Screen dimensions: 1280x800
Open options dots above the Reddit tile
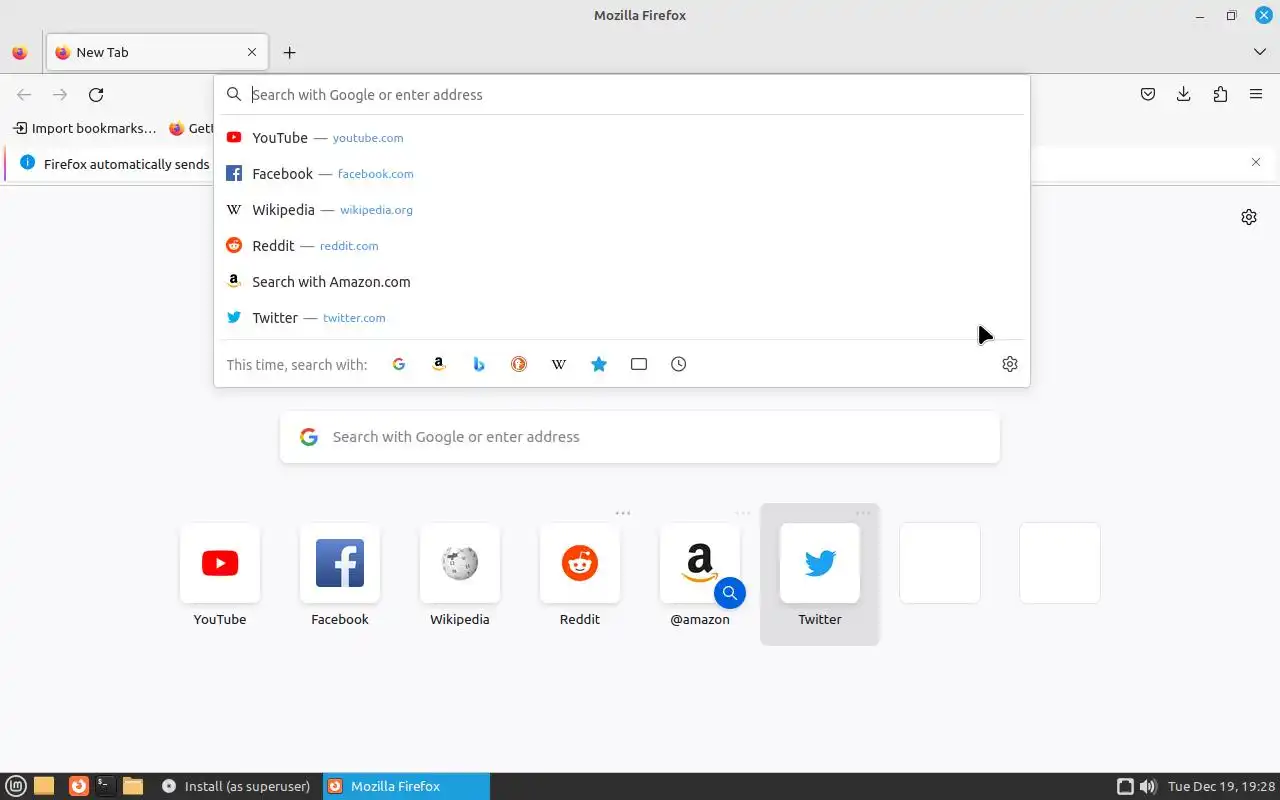click(x=623, y=513)
